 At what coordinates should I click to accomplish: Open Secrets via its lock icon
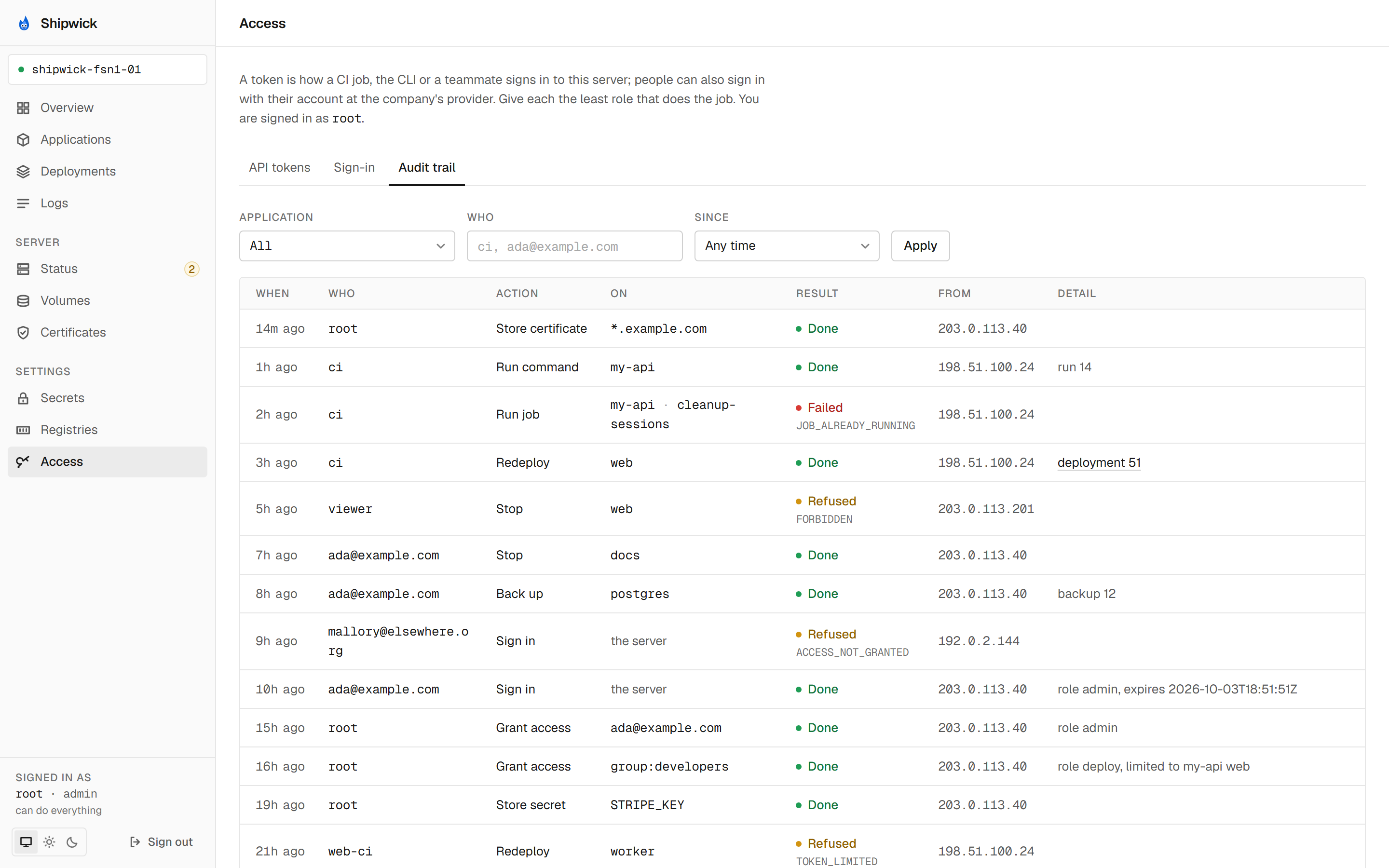tap(23, 398)
